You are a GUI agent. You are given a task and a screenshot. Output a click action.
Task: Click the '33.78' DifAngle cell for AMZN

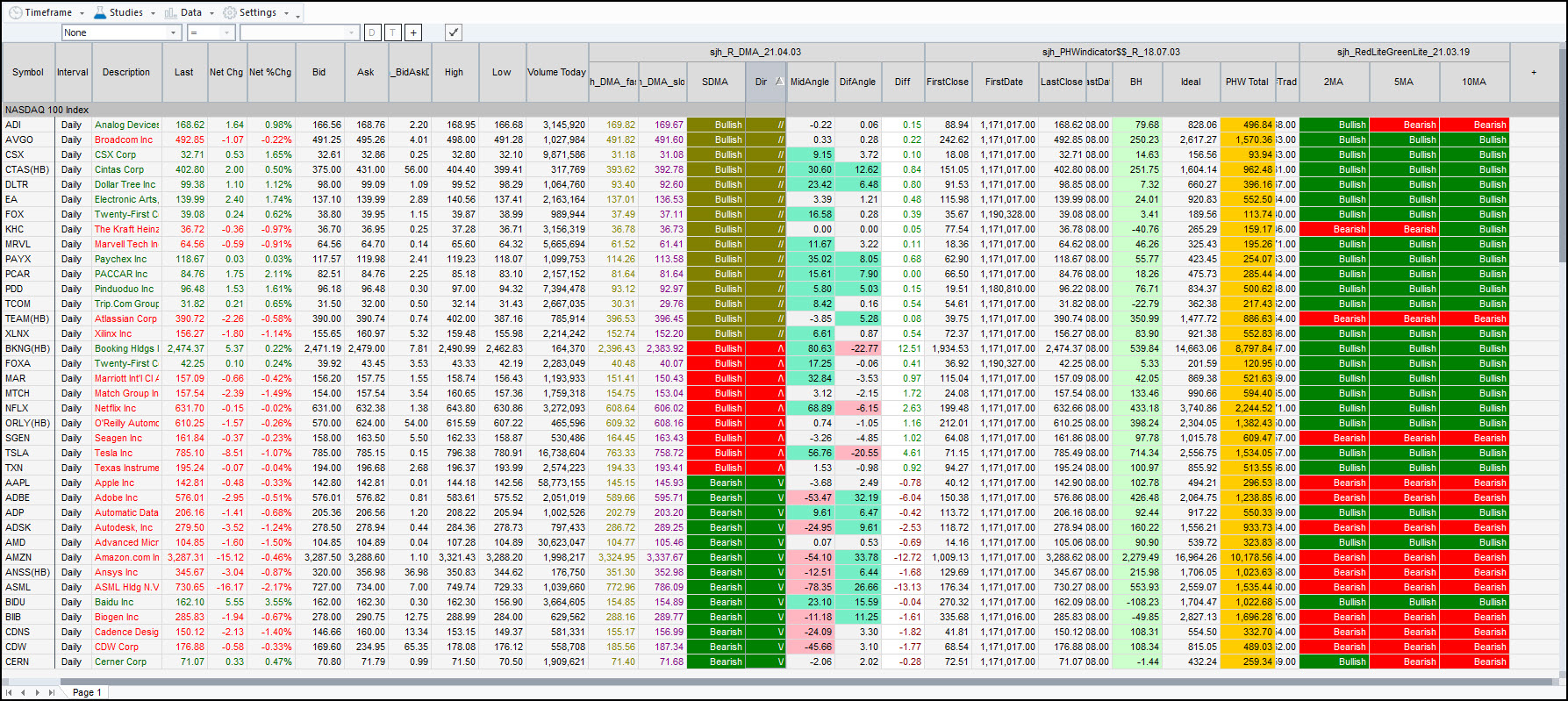(x=858, y=557)
